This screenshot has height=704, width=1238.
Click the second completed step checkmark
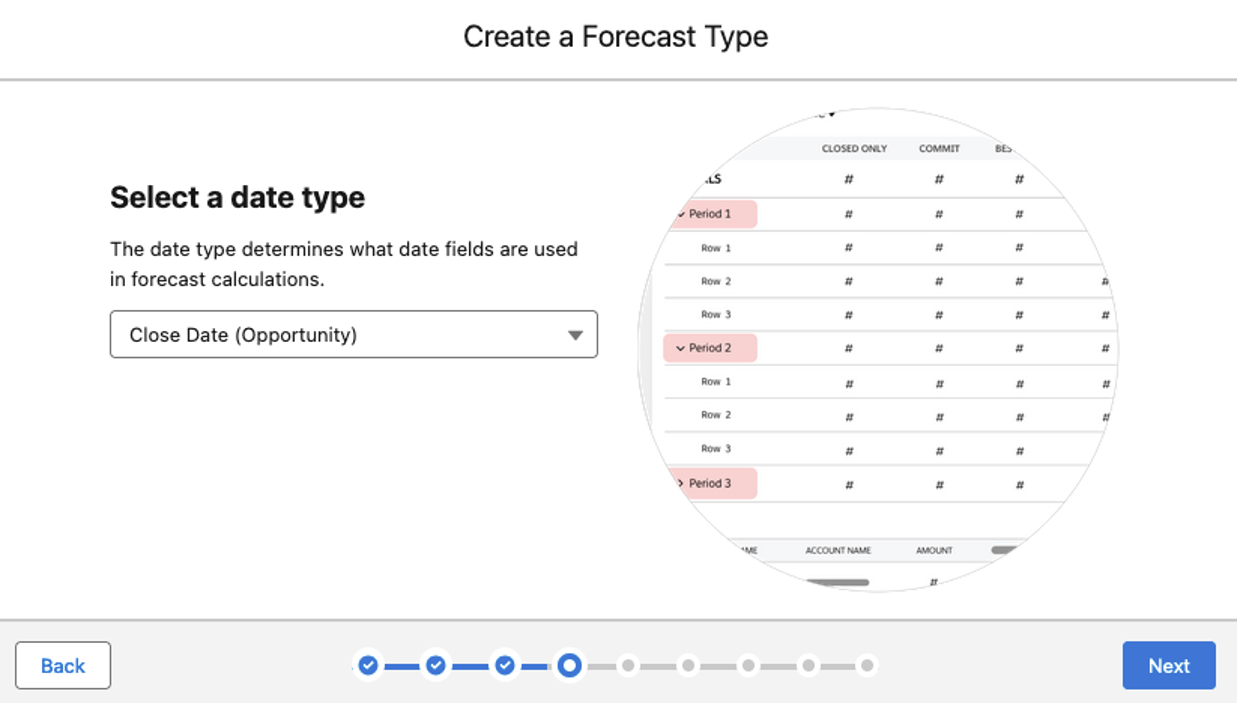tap(436, 665)
